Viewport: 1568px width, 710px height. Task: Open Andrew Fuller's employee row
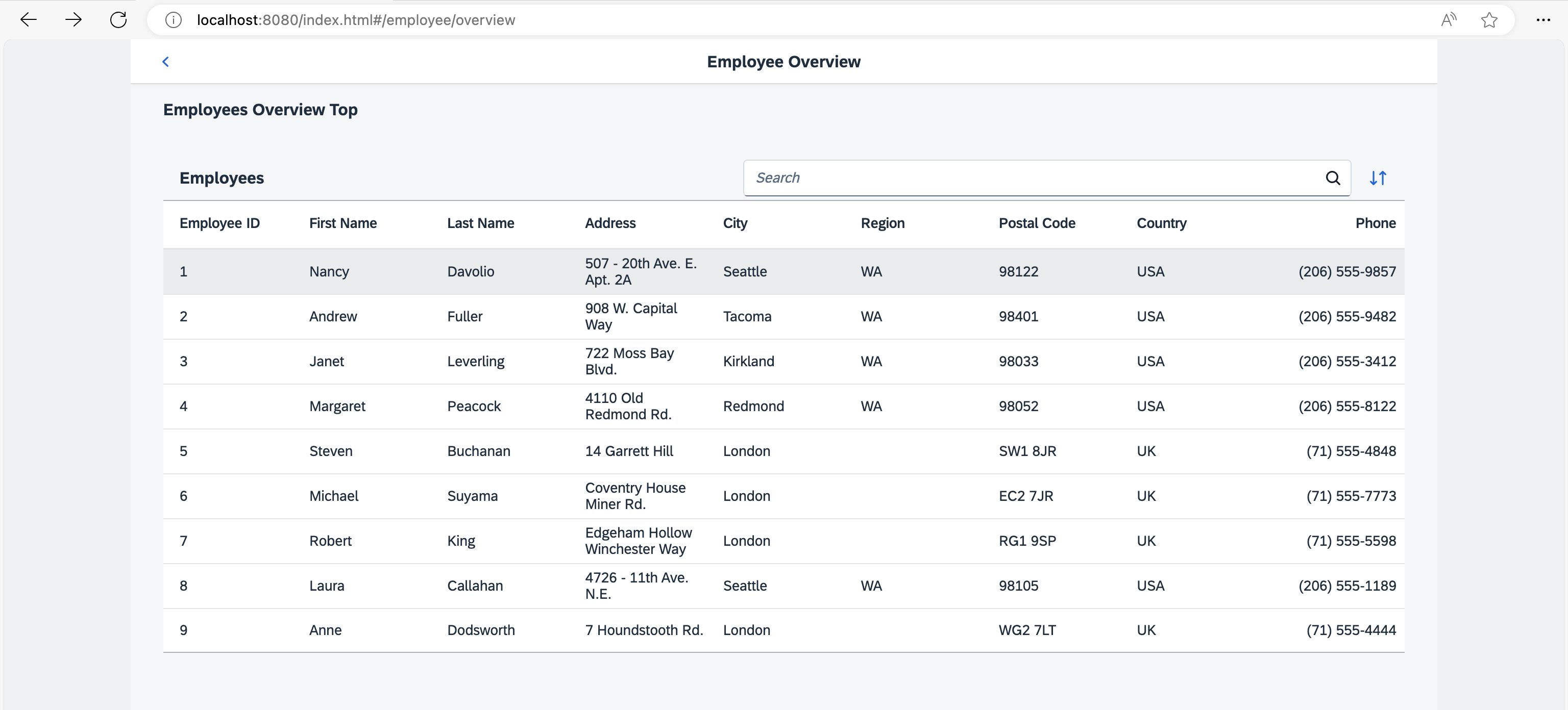tap(783, 316)
